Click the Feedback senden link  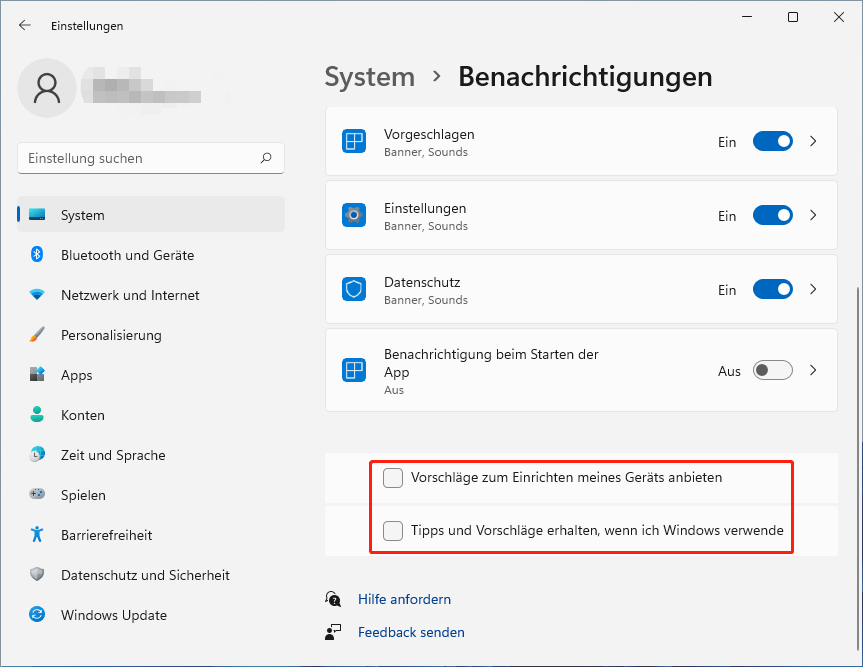[x=411, y=632]
